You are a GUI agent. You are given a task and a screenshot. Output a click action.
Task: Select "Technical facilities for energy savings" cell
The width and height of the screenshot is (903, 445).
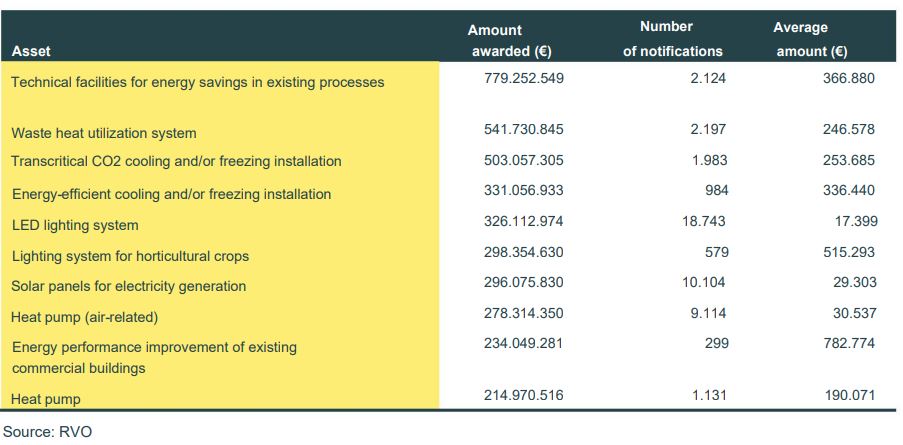coord(197,82)
